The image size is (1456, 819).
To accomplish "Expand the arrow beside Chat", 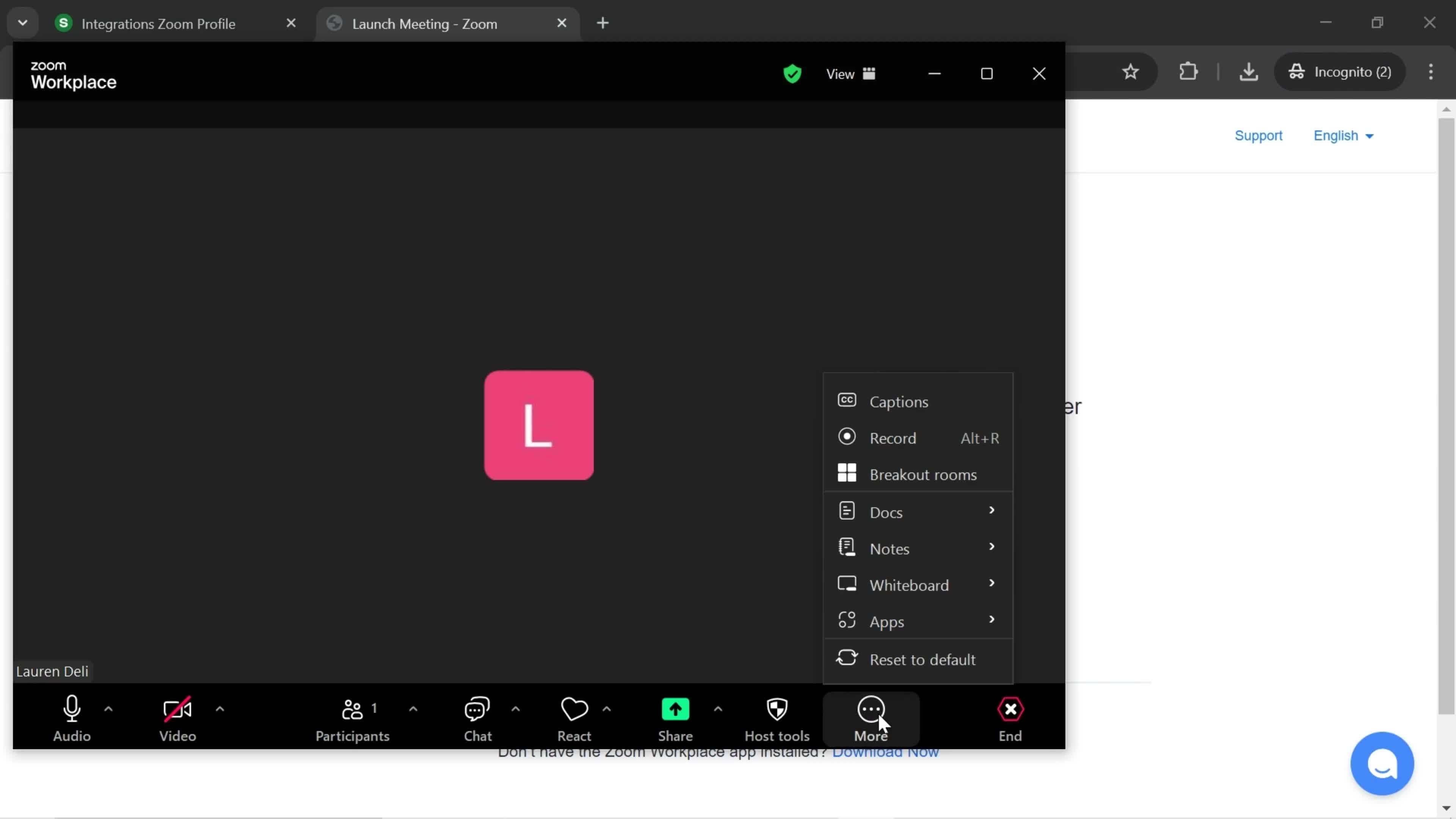I will click(x=516, y=709).
